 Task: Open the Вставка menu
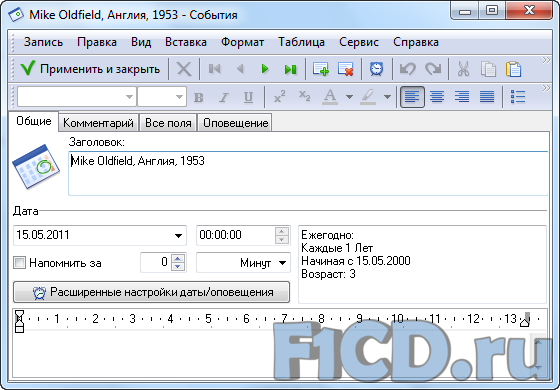coord(186,42)
